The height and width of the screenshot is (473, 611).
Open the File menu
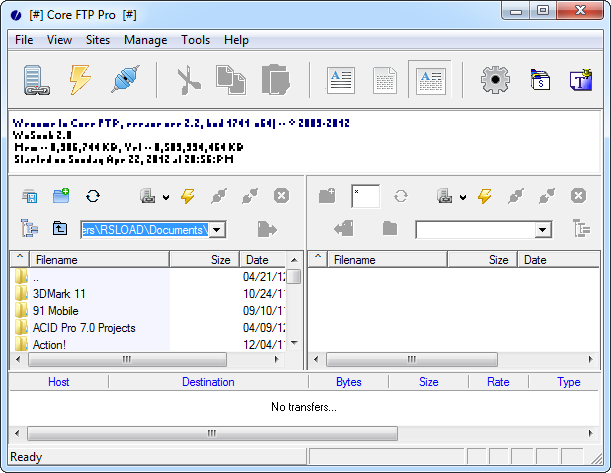click(x=24, y=40)
